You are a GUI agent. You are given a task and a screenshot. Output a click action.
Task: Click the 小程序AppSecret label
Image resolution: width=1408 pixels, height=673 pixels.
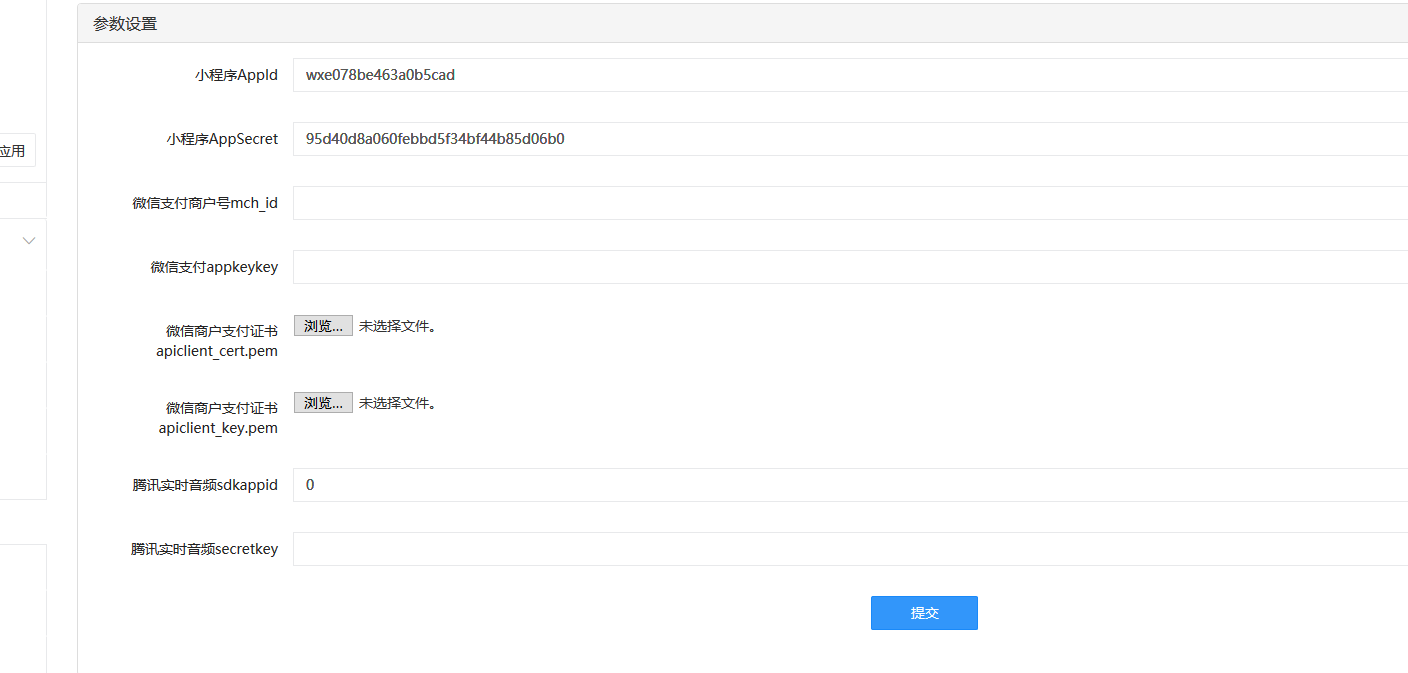coord(222,139)
